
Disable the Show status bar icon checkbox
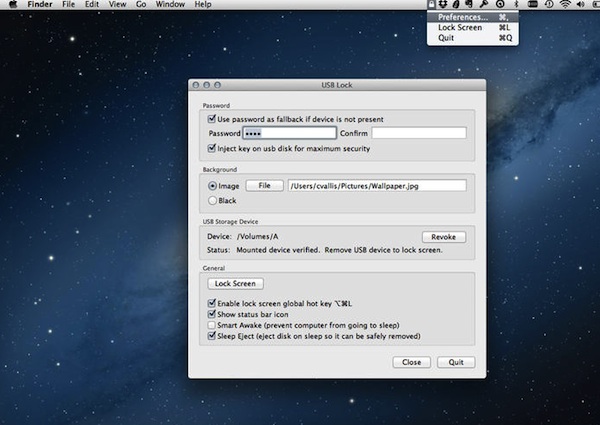click(x=212, y=314)
